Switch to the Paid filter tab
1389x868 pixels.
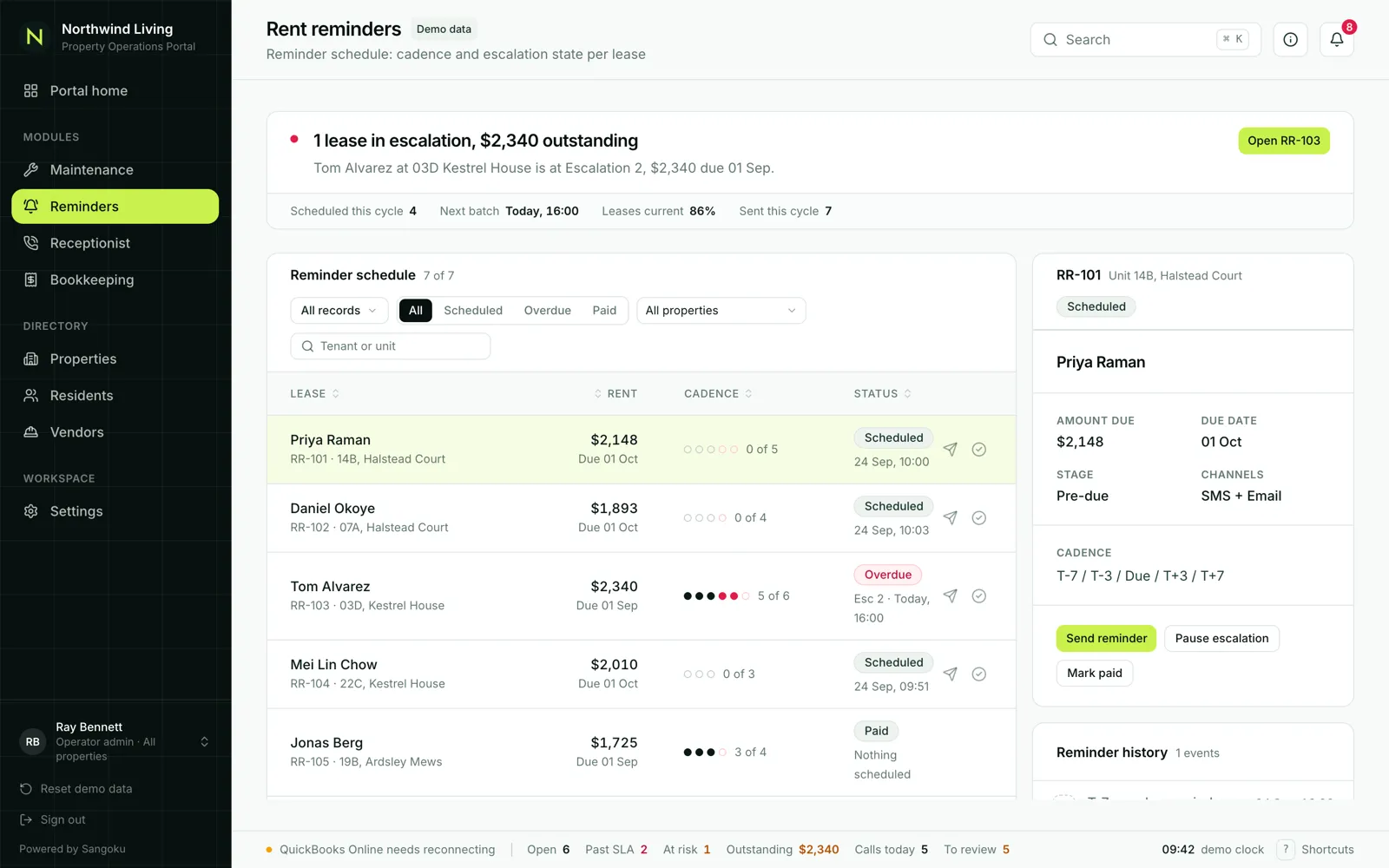point(604,311)
